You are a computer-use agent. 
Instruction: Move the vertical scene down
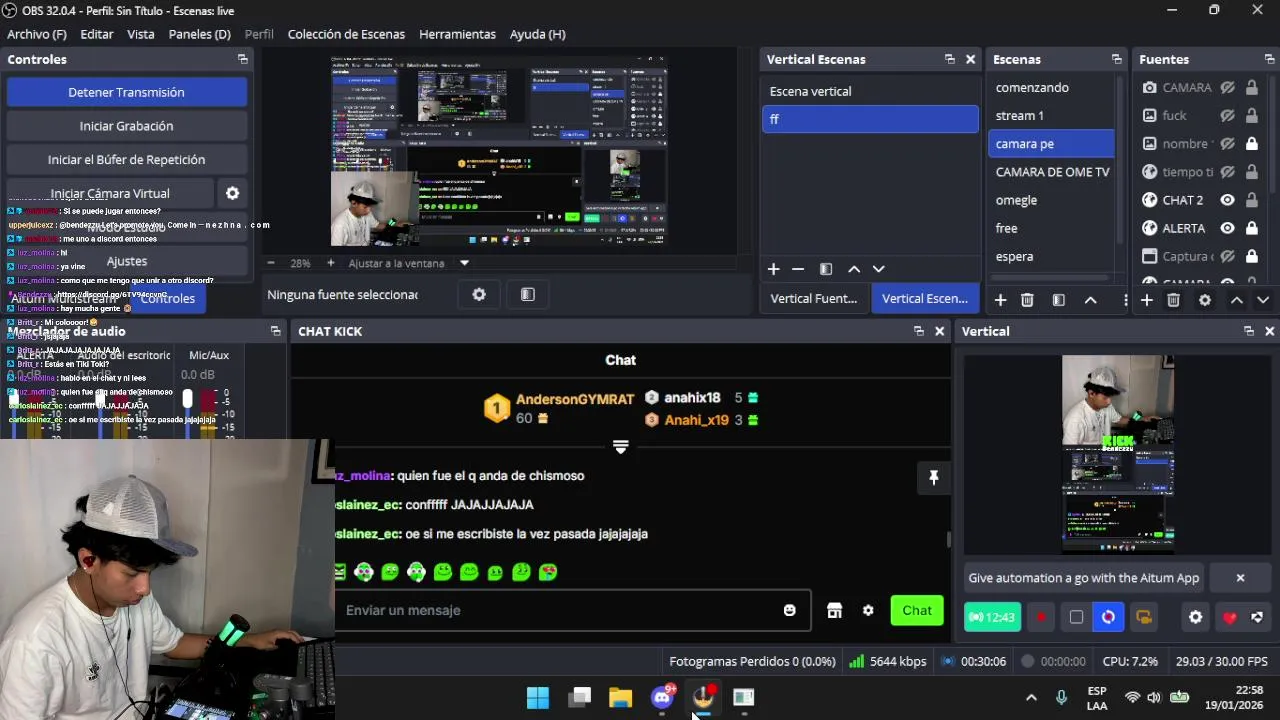[879, 269]
